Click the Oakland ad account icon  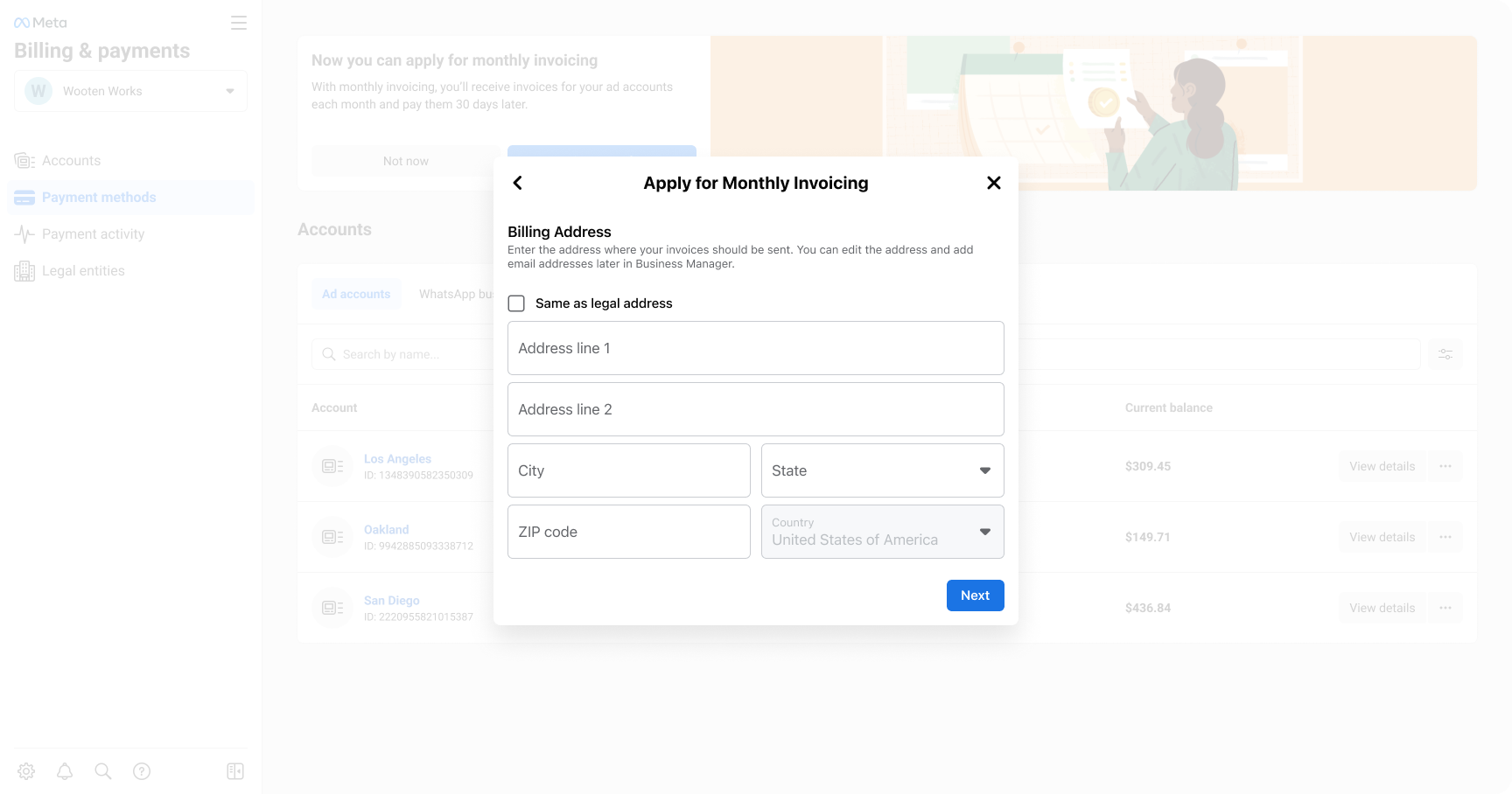click(x=332, y=537)
